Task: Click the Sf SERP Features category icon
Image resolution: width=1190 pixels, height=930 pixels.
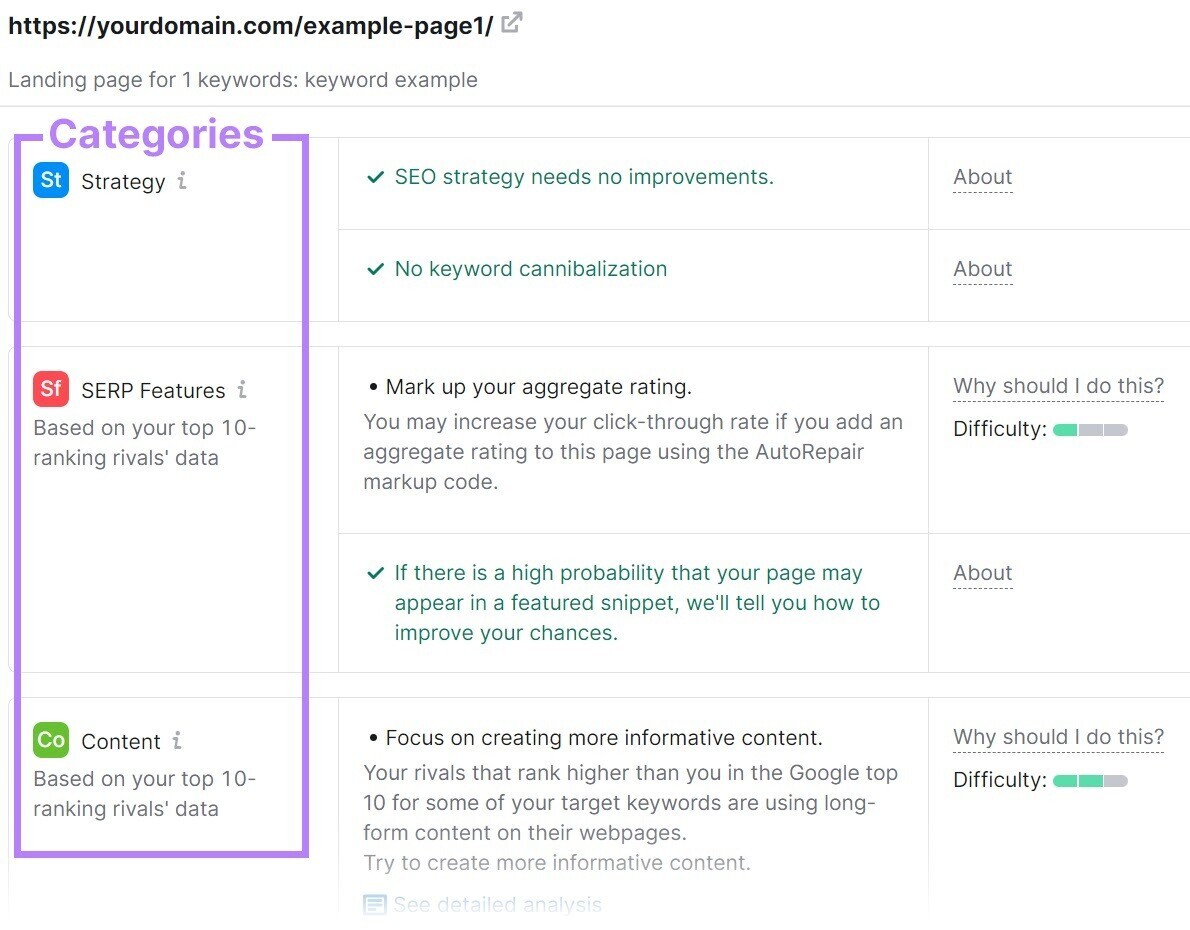Action: pos(51,390)
